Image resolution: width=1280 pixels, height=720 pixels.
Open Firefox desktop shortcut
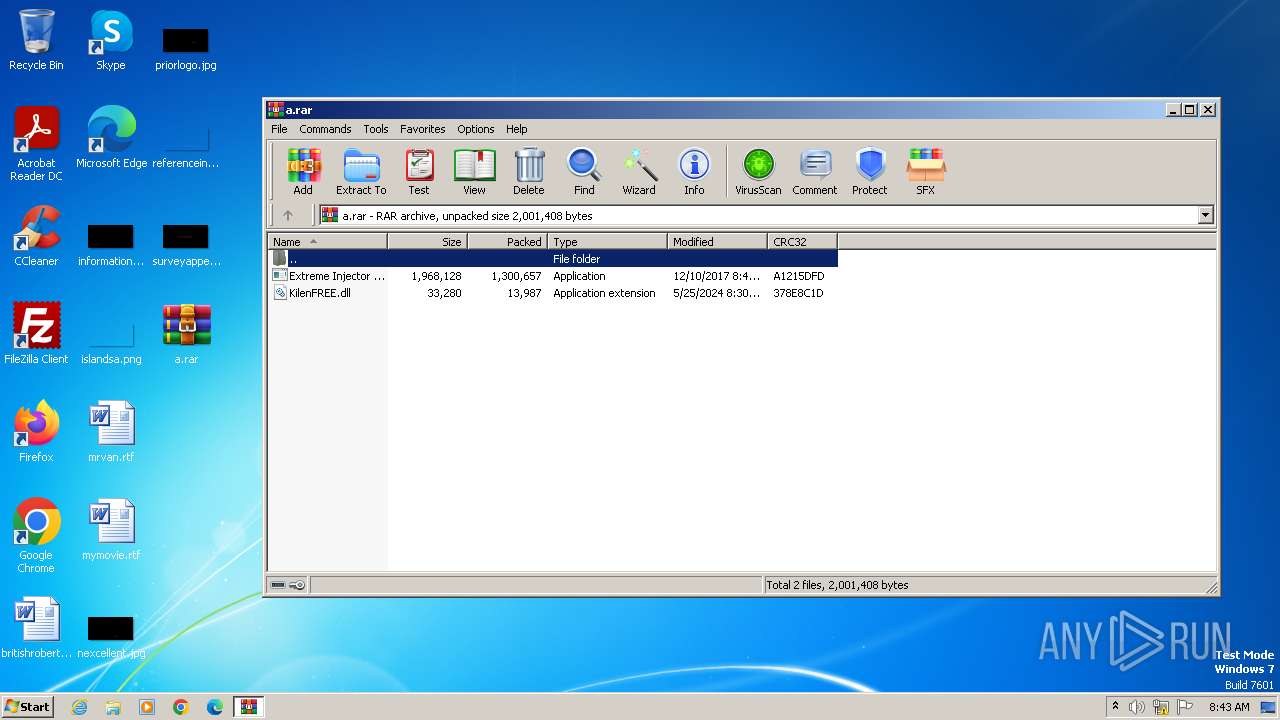(x=36, y=433)
